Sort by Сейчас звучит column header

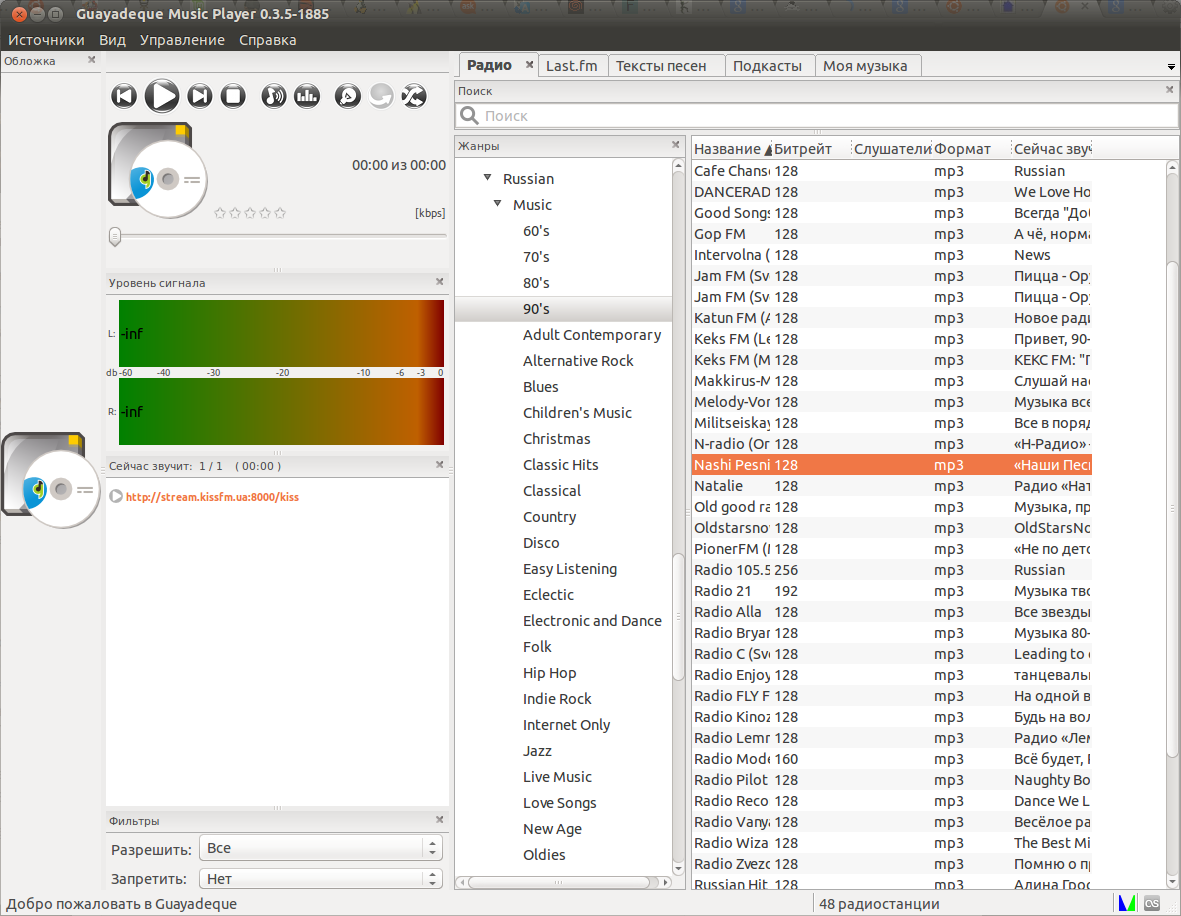(1052, 148)
